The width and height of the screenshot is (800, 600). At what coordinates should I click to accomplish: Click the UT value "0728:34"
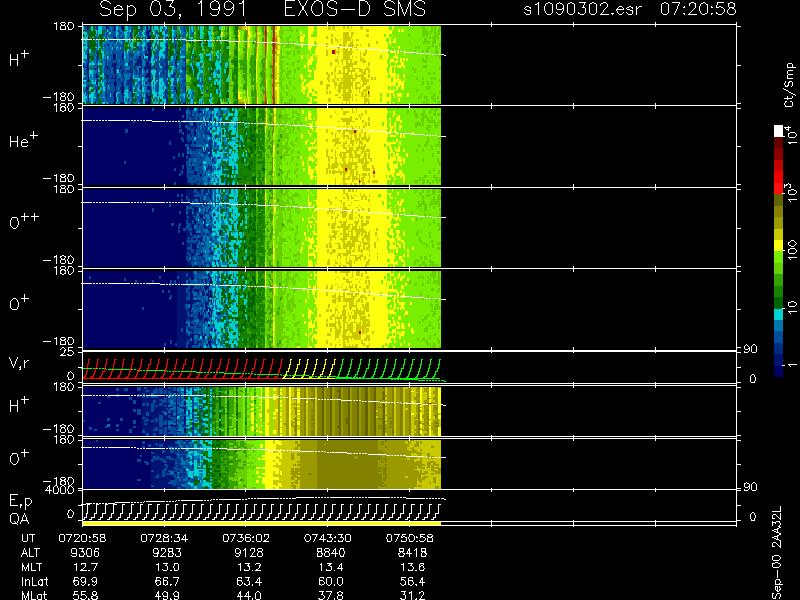164,538
